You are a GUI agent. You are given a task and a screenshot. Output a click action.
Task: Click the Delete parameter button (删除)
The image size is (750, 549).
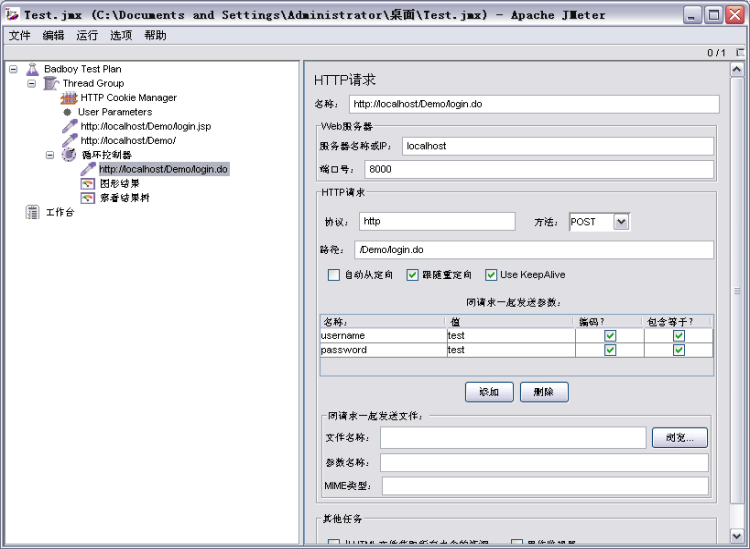click(x=544, y=392)
